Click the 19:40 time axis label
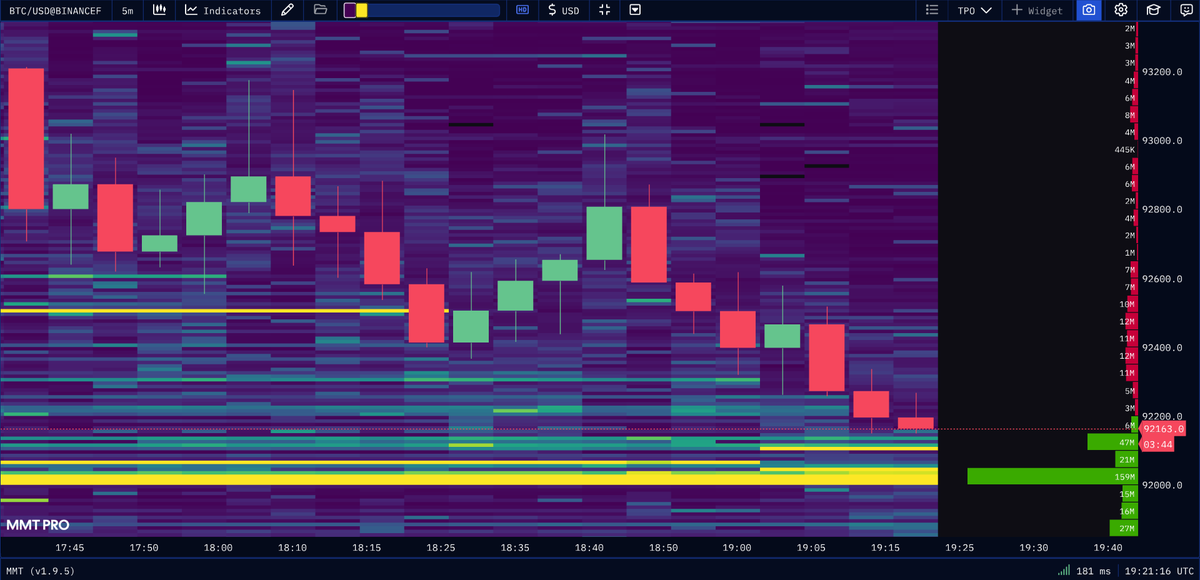This screenshot has height=580, width=1200. coord(1107,548)
